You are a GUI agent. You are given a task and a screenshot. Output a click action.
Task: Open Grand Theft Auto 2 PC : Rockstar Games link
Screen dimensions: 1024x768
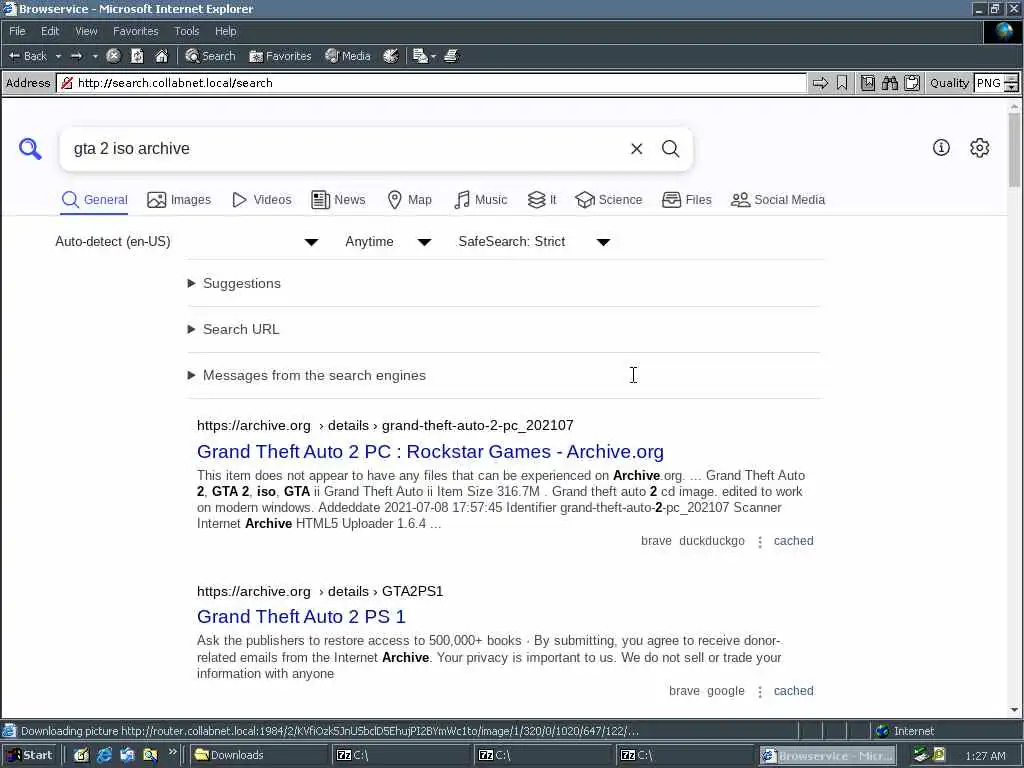(430, 452)
